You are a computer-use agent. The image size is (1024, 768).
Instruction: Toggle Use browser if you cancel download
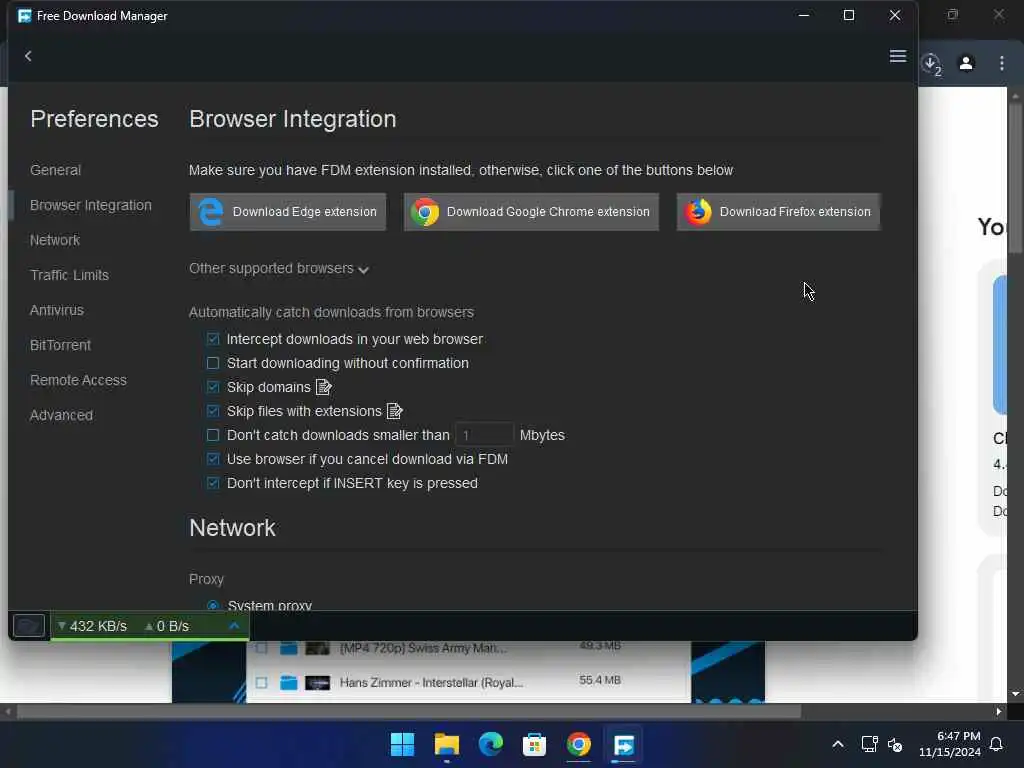213,459
